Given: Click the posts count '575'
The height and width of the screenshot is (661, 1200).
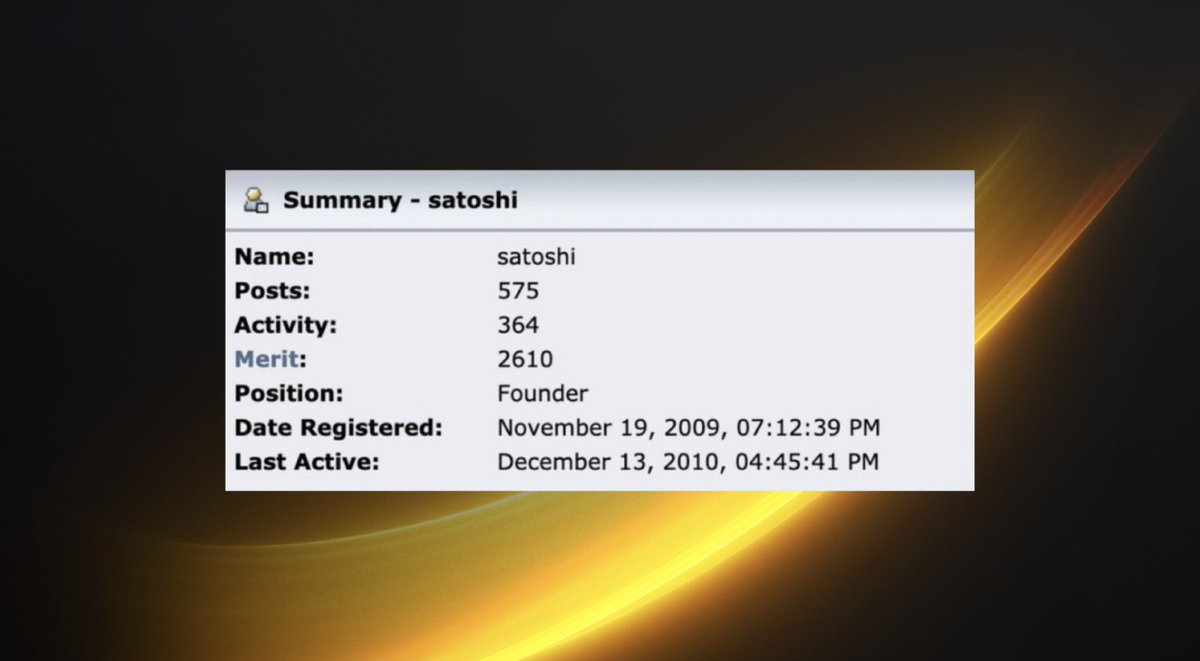Looking at the screenshot, I should (518, 291).
